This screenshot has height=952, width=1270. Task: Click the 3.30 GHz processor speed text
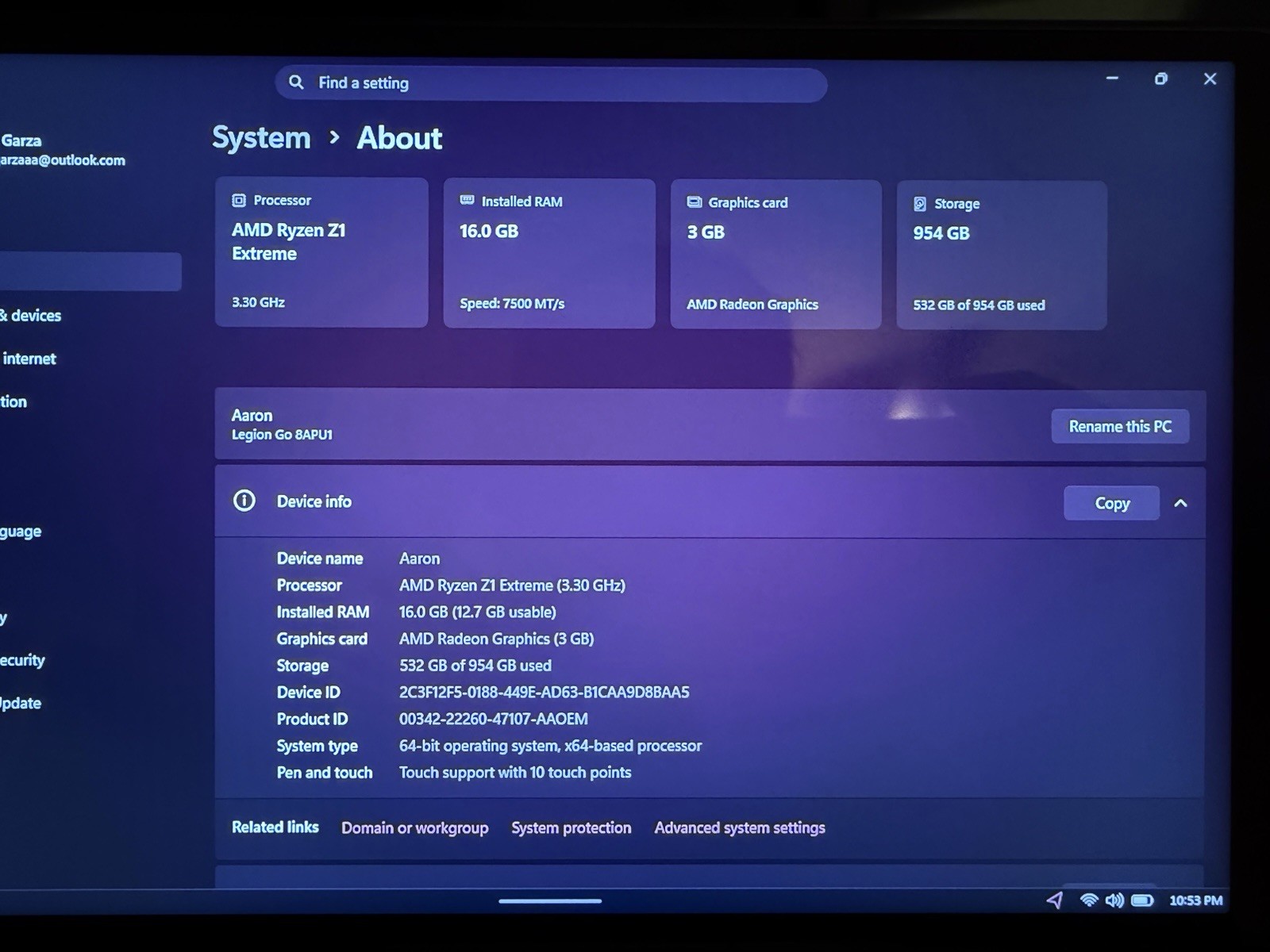(258, 302)
